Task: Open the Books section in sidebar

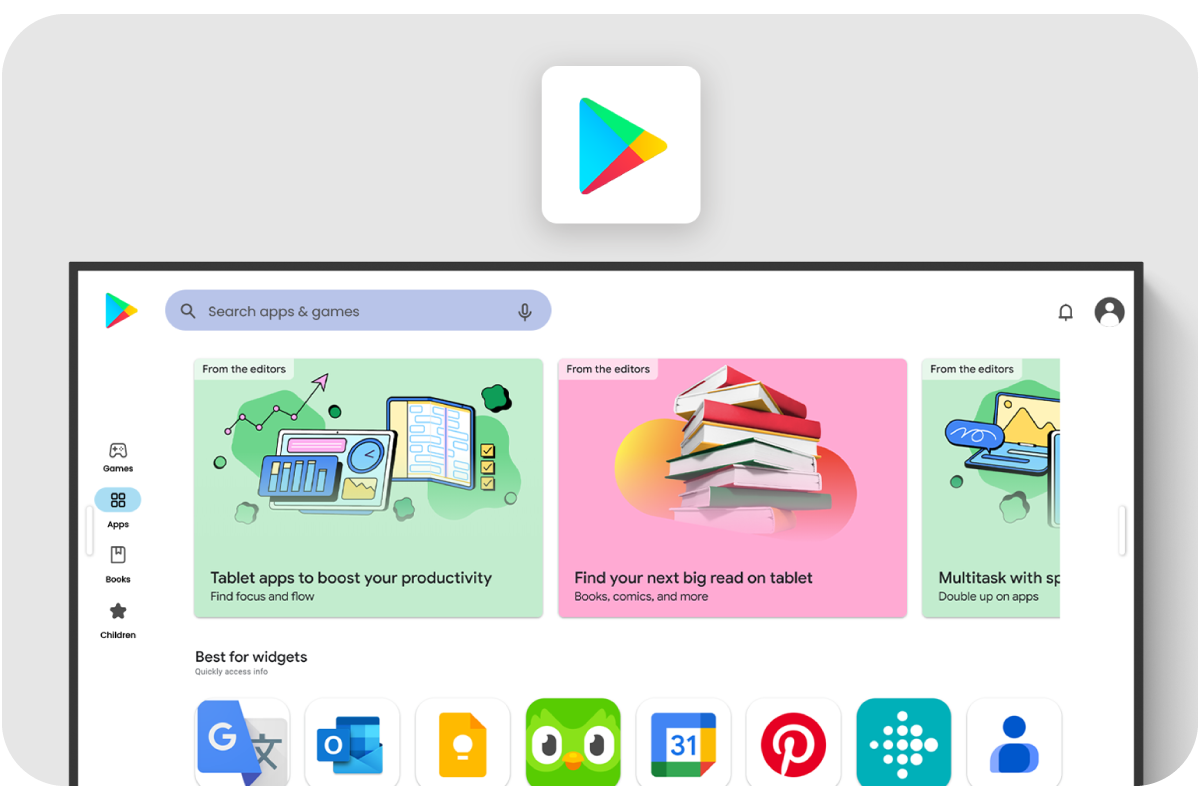Action: 118,564
